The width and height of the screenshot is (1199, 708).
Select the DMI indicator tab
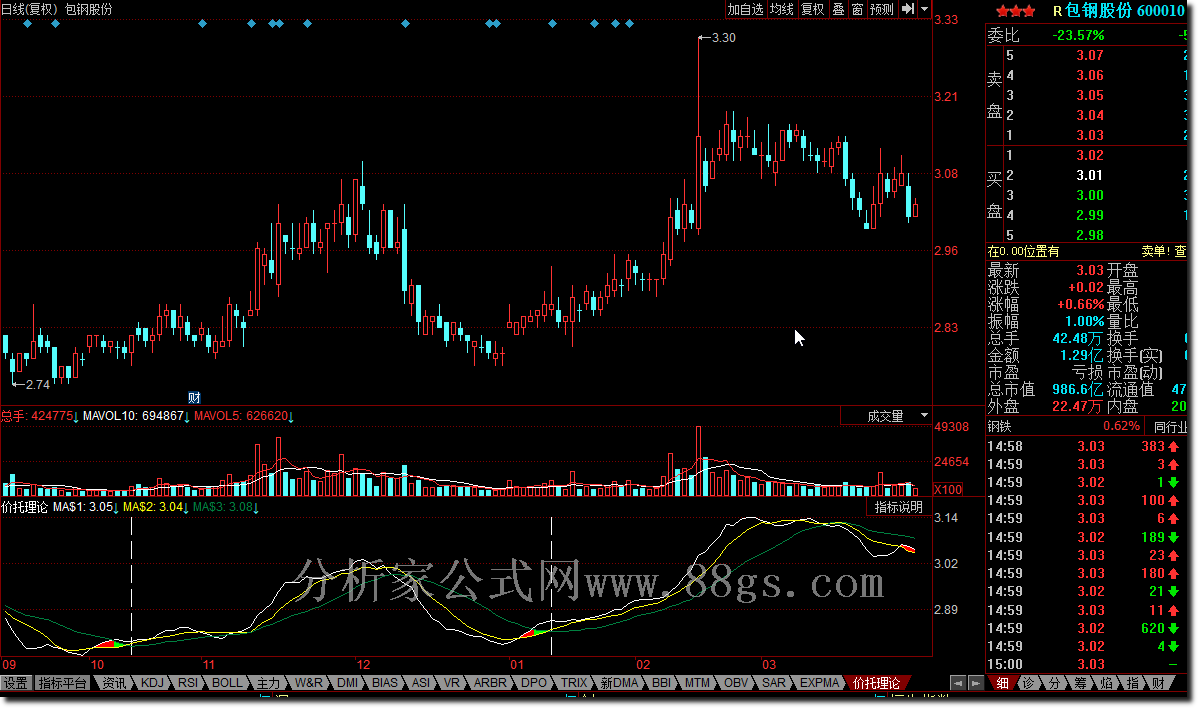point(348,683)
